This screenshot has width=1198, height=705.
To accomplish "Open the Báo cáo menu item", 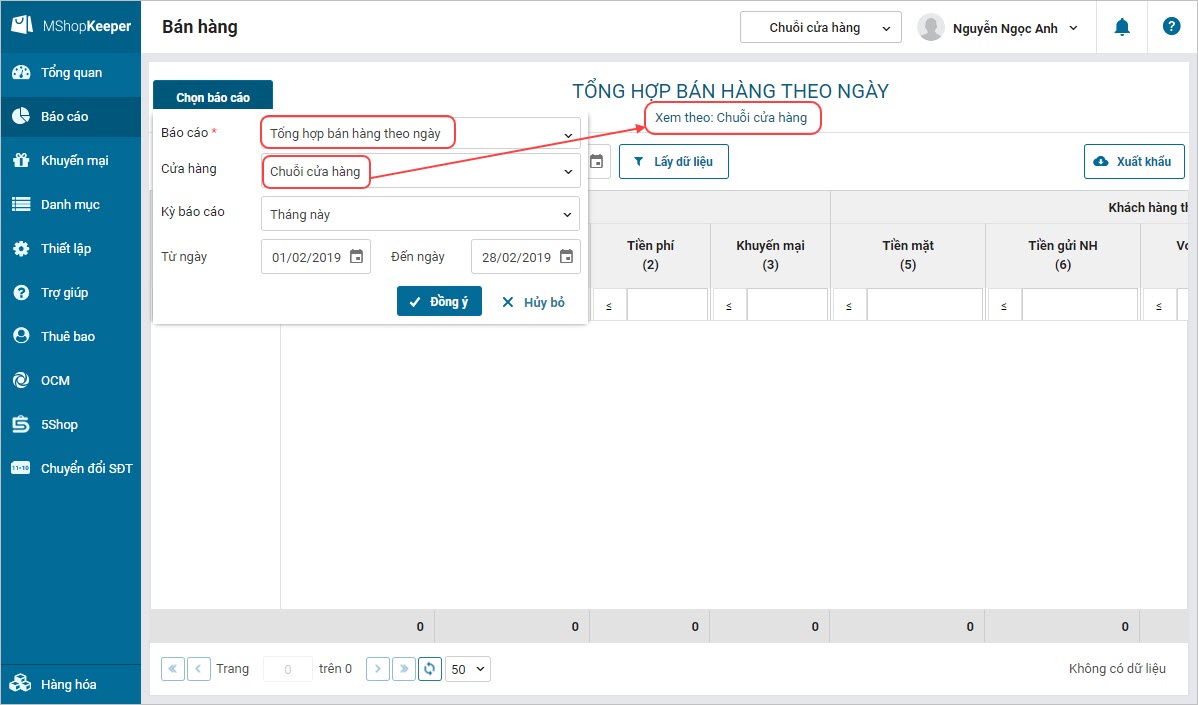I will tap(70, 116).
